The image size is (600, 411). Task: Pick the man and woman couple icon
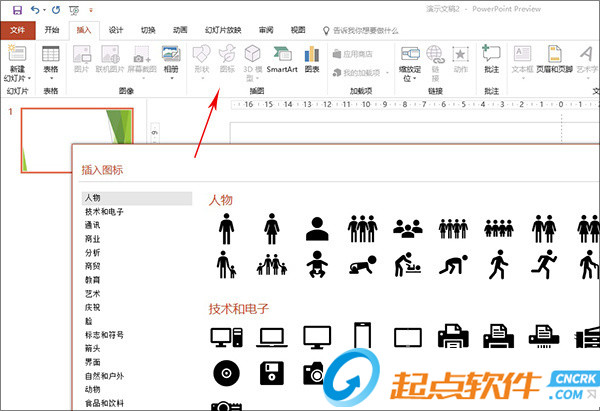click(544, 228)
